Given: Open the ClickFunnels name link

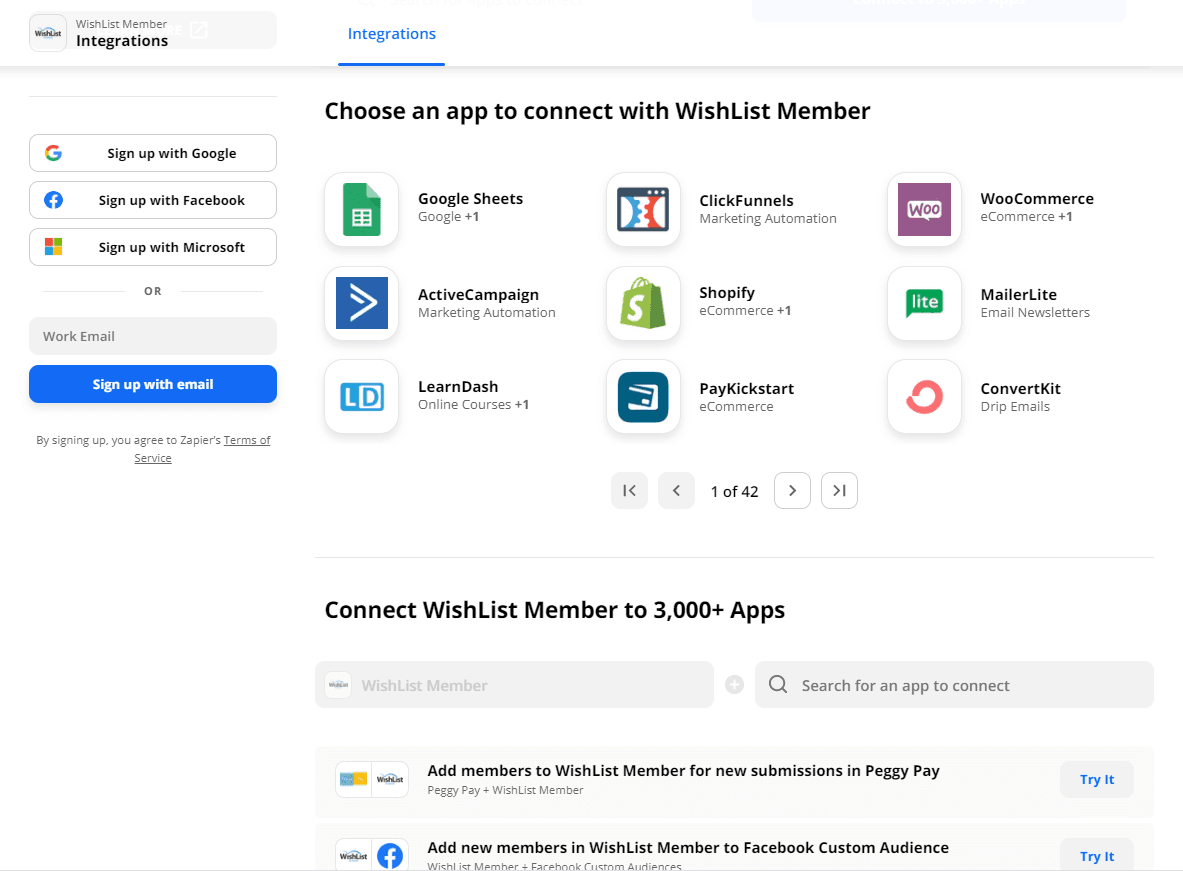Looking at the screenshot, I should [746, 201].
